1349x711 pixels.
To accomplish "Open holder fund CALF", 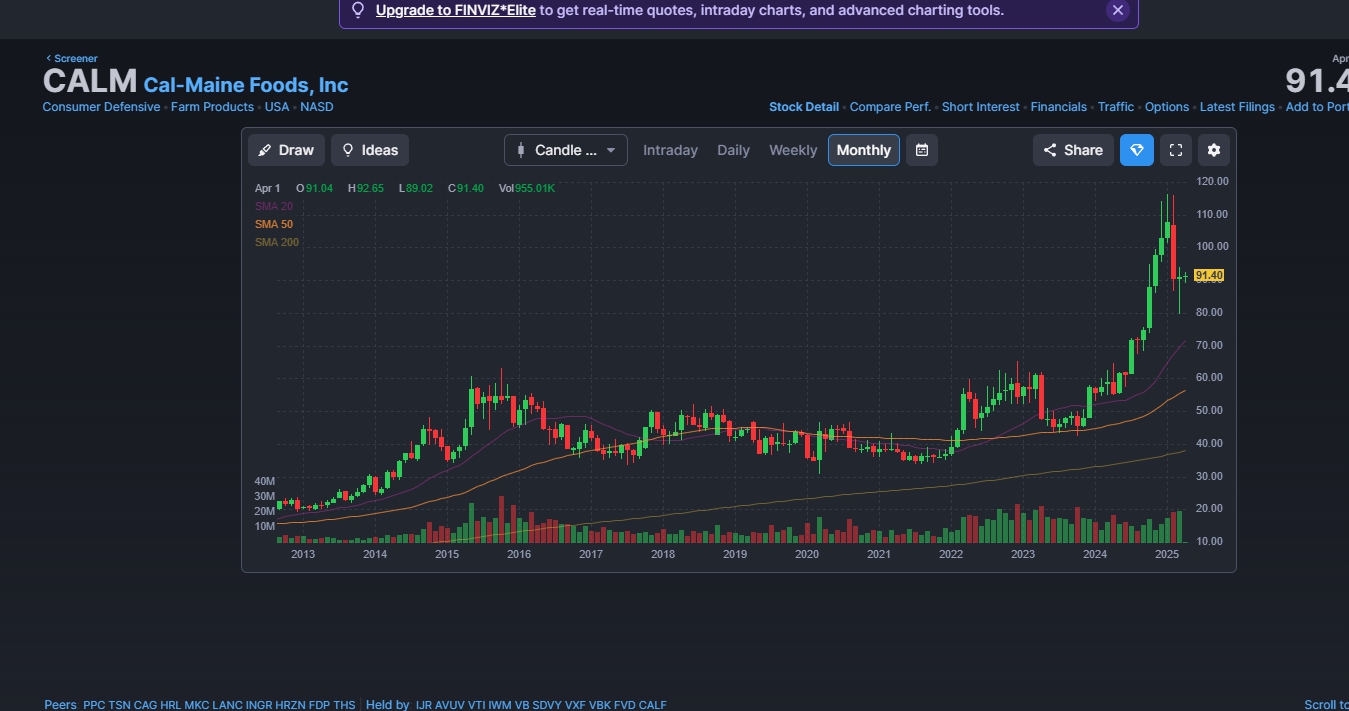I will point(653,705).
